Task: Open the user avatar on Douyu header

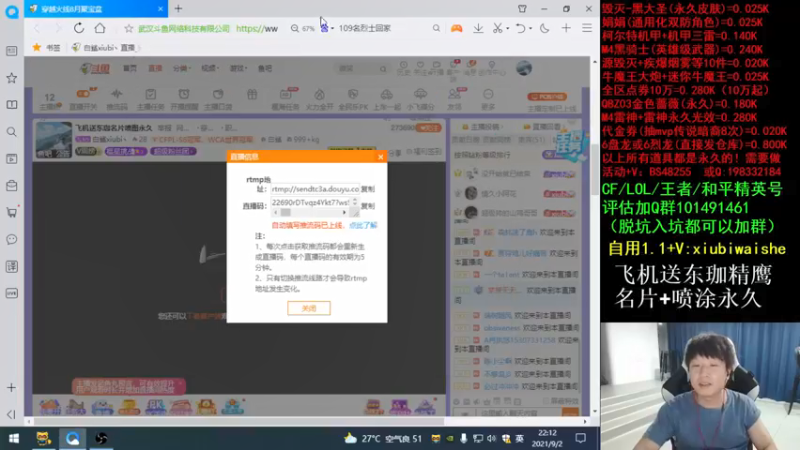Action: tap(523, 68)
